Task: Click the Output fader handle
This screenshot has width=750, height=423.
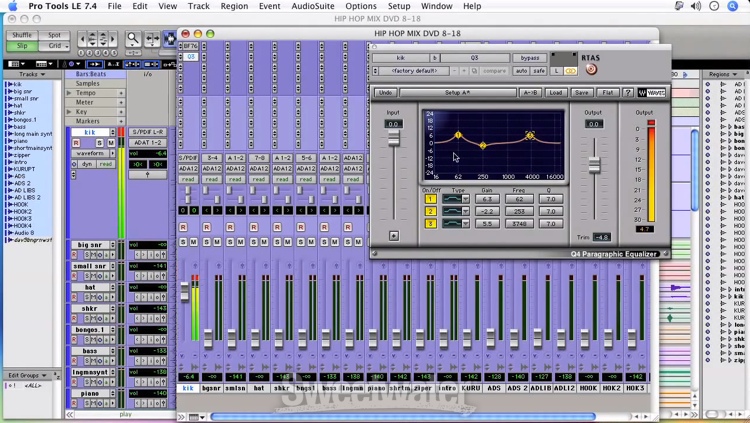Action: point(594,165)
